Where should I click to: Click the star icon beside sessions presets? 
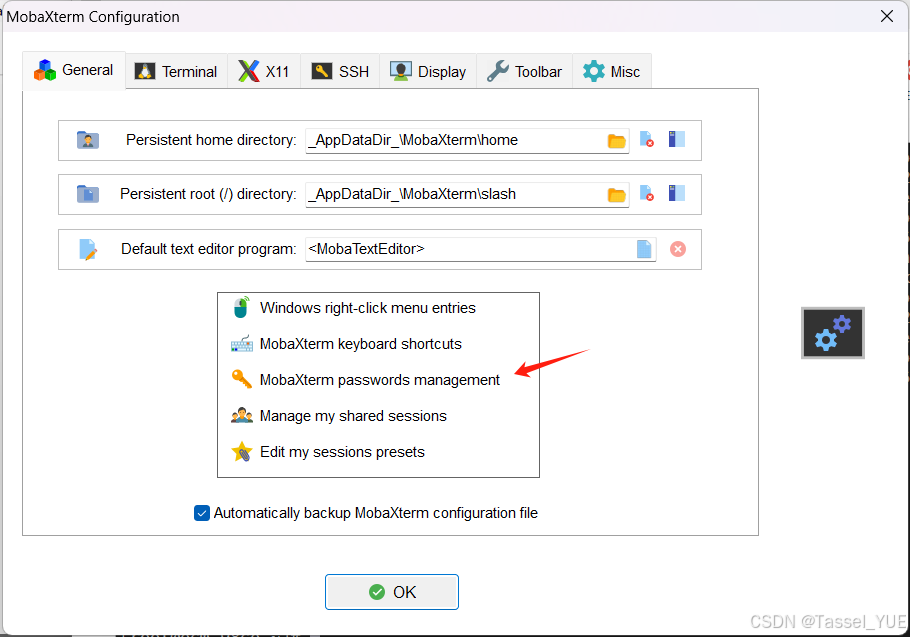tap(241, 451)
